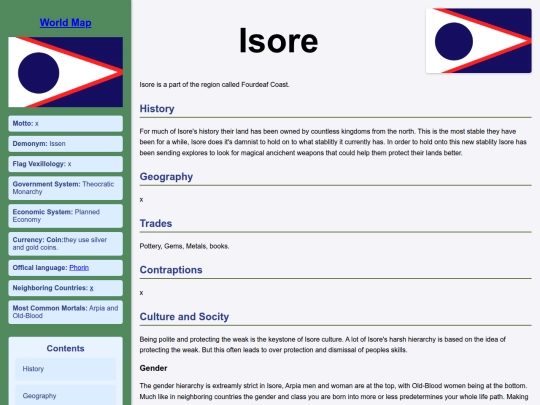Click the Currency: Coin info box
The image size is (540, 405).
click(x=65, y=244)
